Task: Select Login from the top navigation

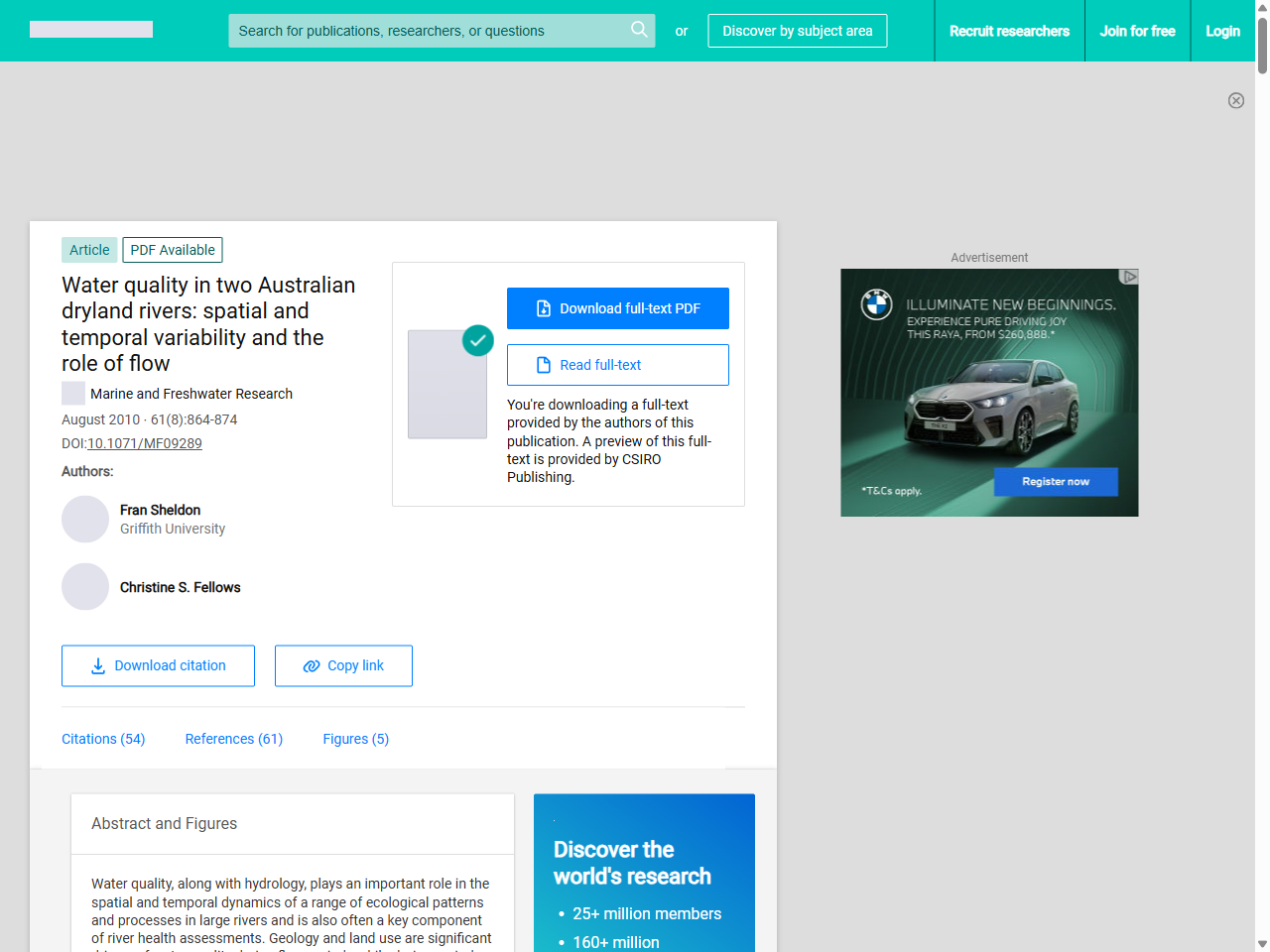Action: (x=1222, y=31)
